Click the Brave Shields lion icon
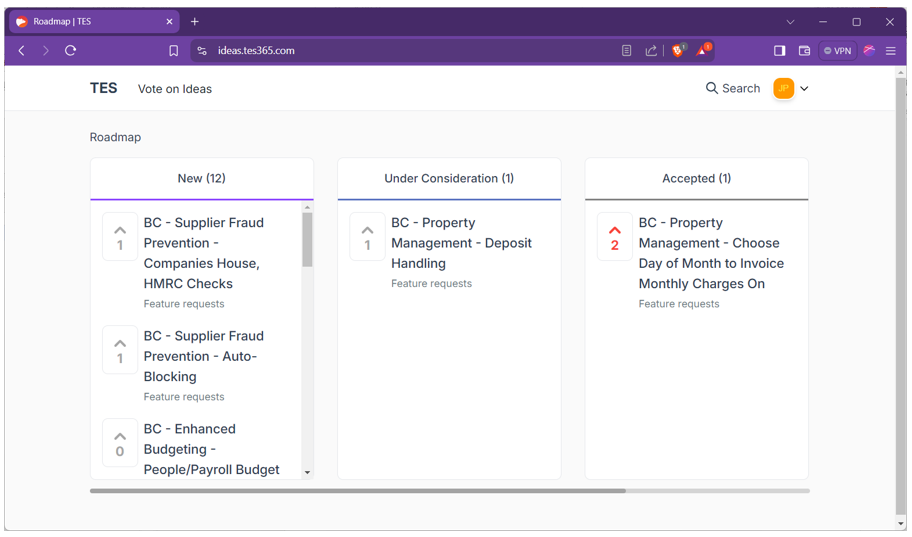The width and height of the screenshot is (912, 537). (x=678, y=51)
